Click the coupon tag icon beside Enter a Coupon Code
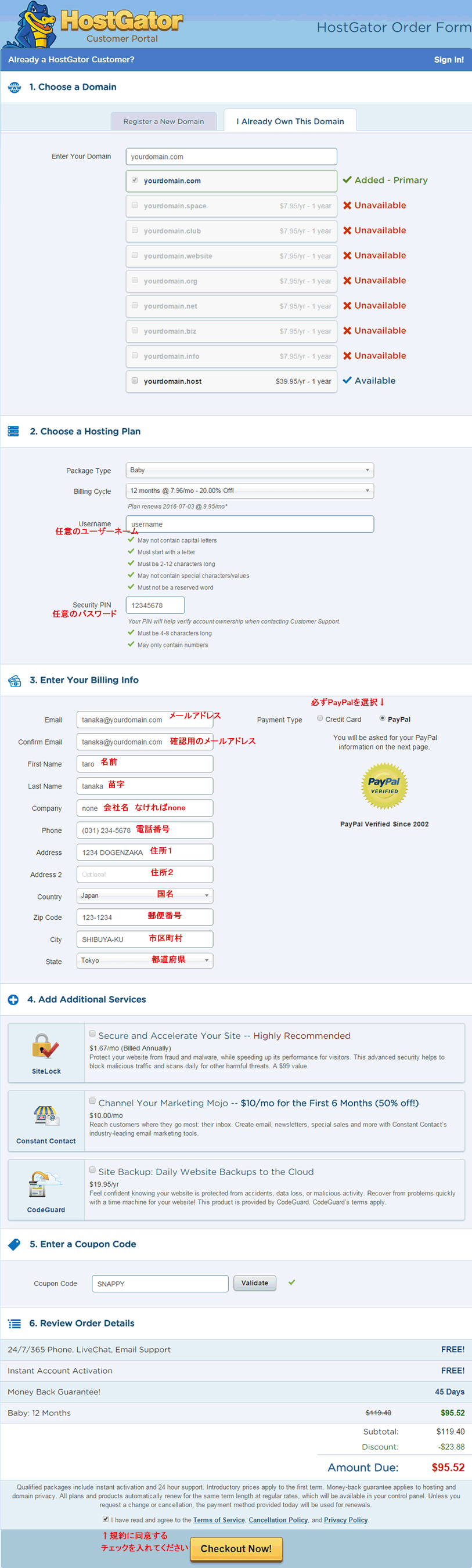The width and height of the screenshot is (472, 1568). (x=14, y=1245)
